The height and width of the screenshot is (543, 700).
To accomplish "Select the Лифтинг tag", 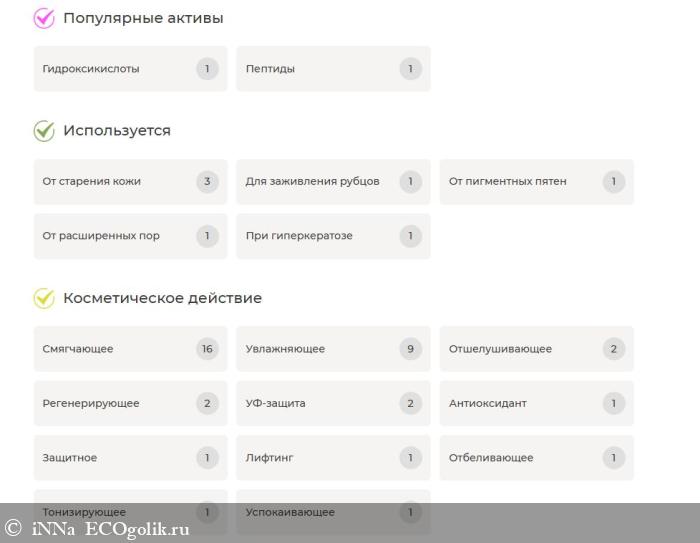I will pos(333,458).
